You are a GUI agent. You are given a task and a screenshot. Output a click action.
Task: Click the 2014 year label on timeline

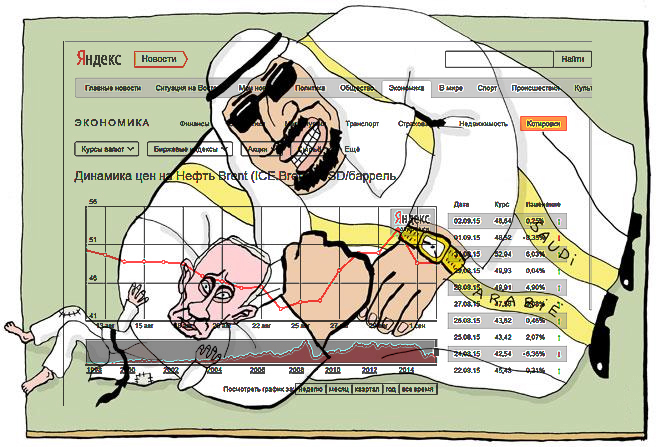[406, 370]
